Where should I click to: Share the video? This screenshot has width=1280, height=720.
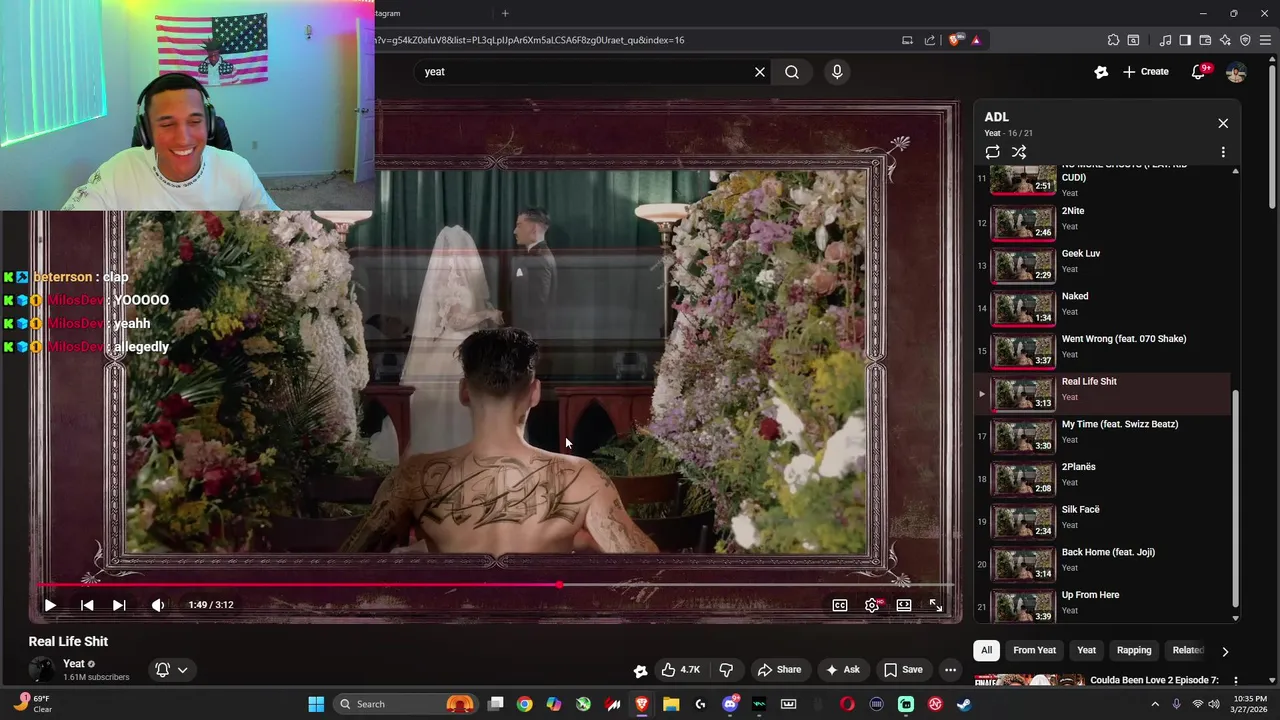point(779,670)
